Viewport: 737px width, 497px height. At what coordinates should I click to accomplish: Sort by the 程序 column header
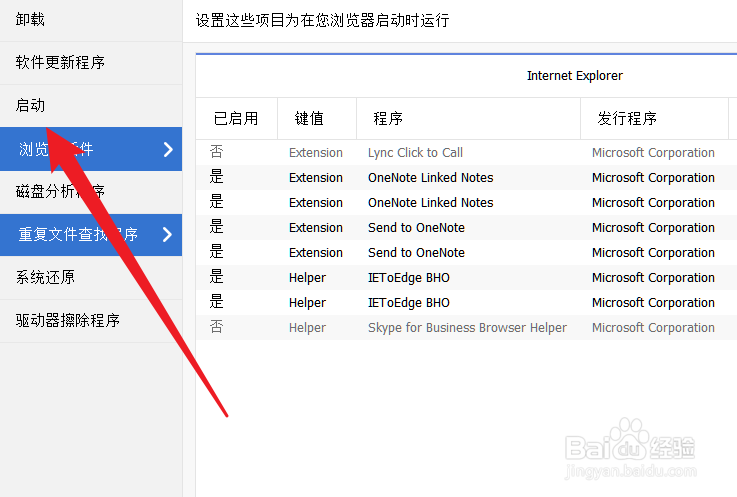[x=469, y=118]
